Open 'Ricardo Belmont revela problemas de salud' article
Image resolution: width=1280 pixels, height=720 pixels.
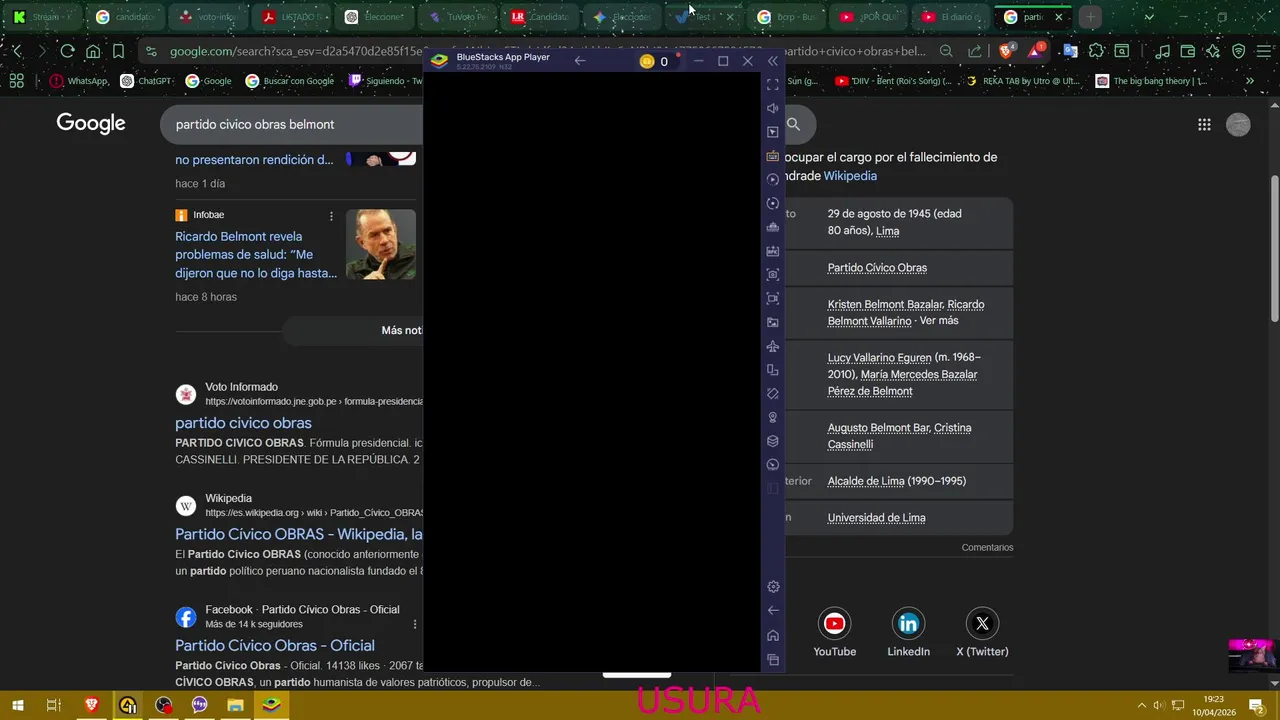256,254
